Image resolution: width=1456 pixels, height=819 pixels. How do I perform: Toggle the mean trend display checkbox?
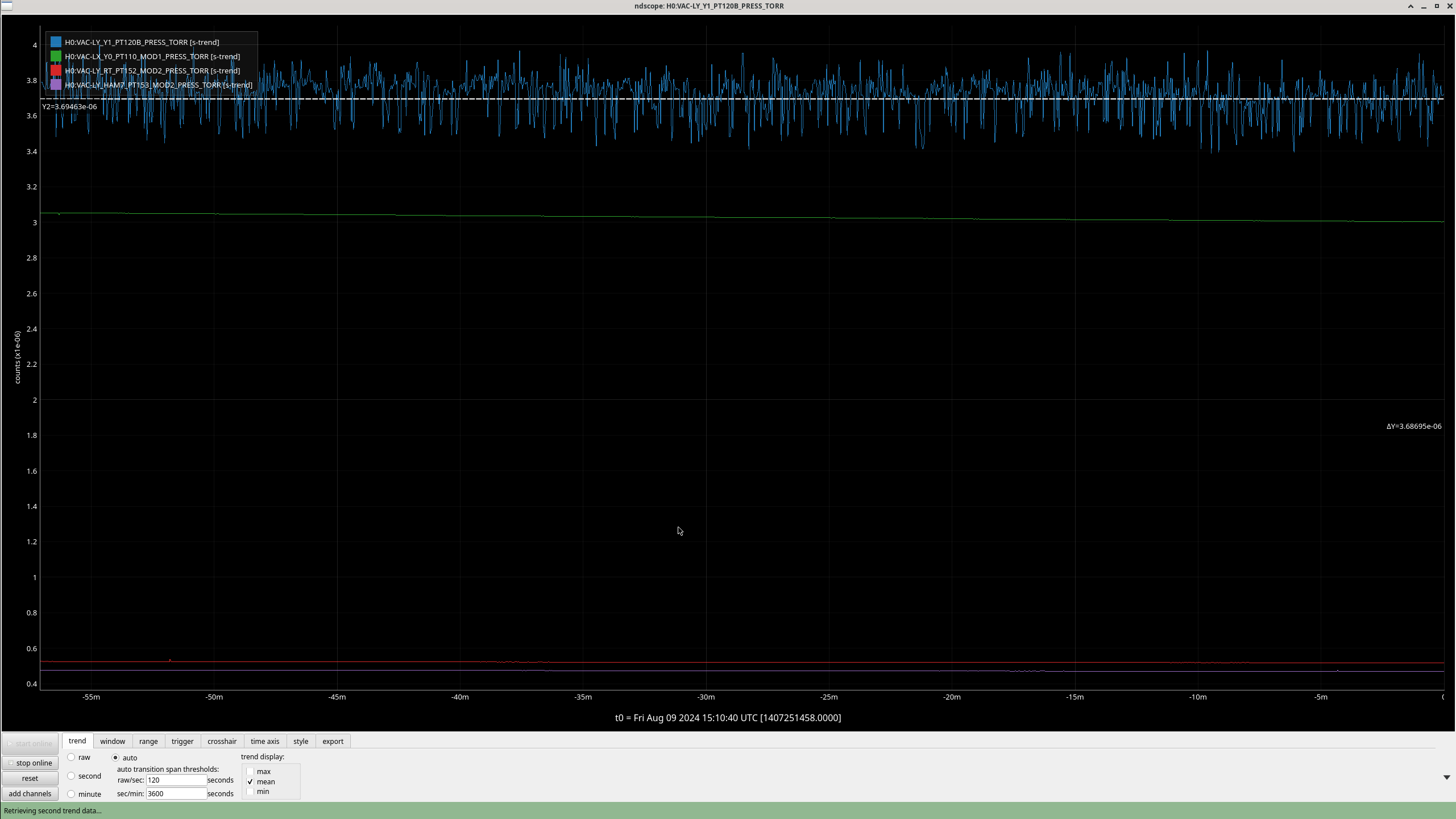coord(250,781)
